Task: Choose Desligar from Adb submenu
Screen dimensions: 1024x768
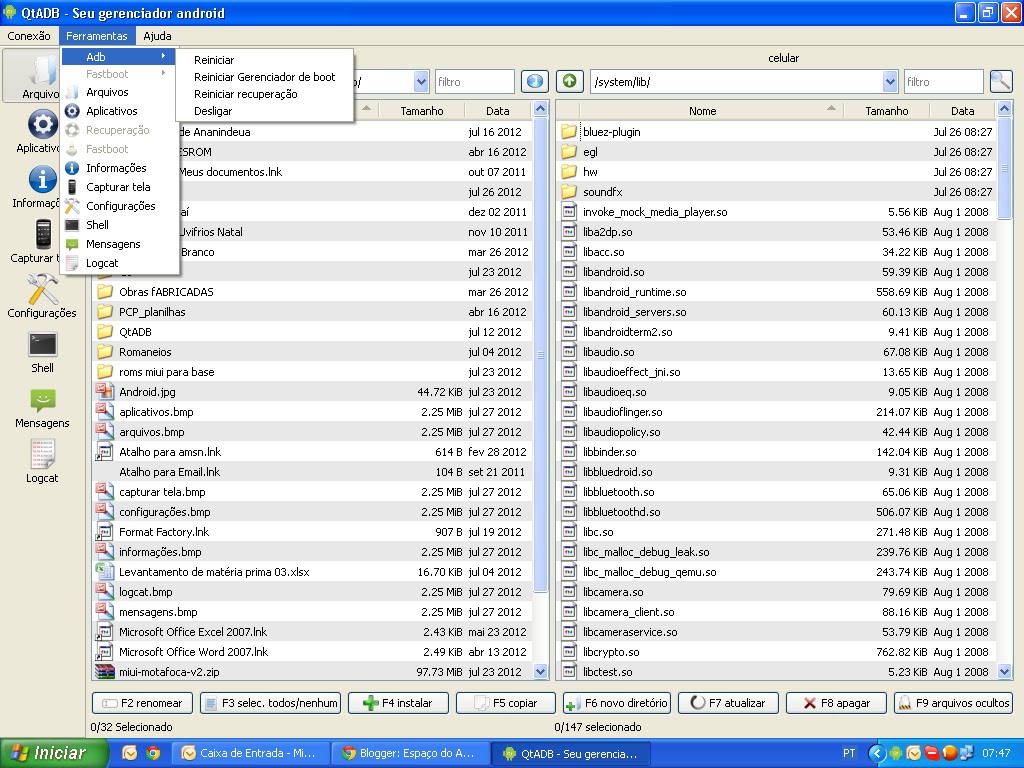Action: click(213, 111)
